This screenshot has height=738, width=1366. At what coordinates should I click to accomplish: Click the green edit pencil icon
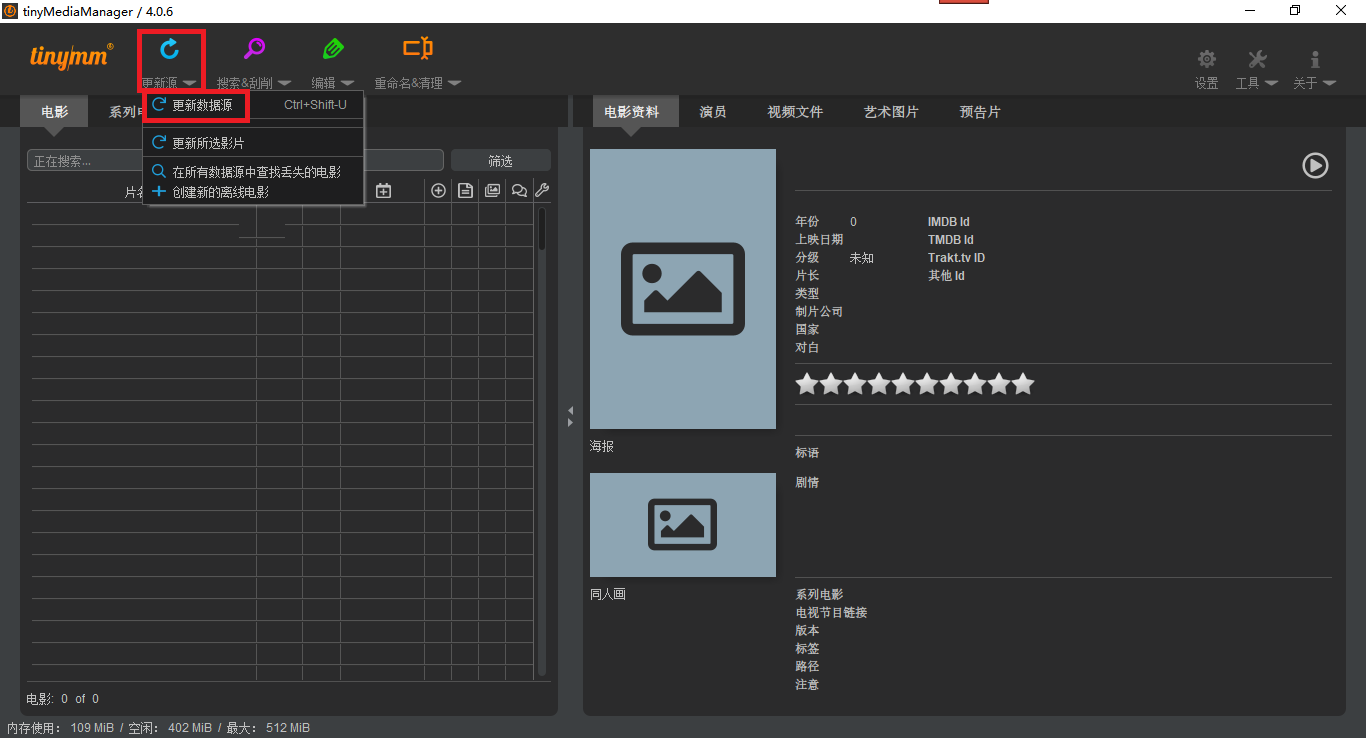click(333, 48)
